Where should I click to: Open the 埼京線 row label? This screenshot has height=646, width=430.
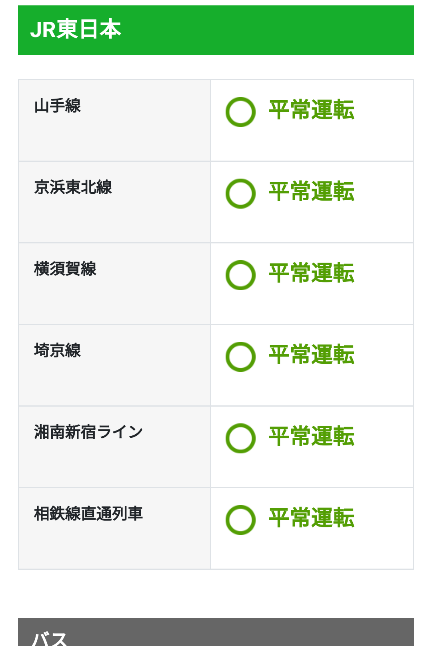tap(57, 350)
